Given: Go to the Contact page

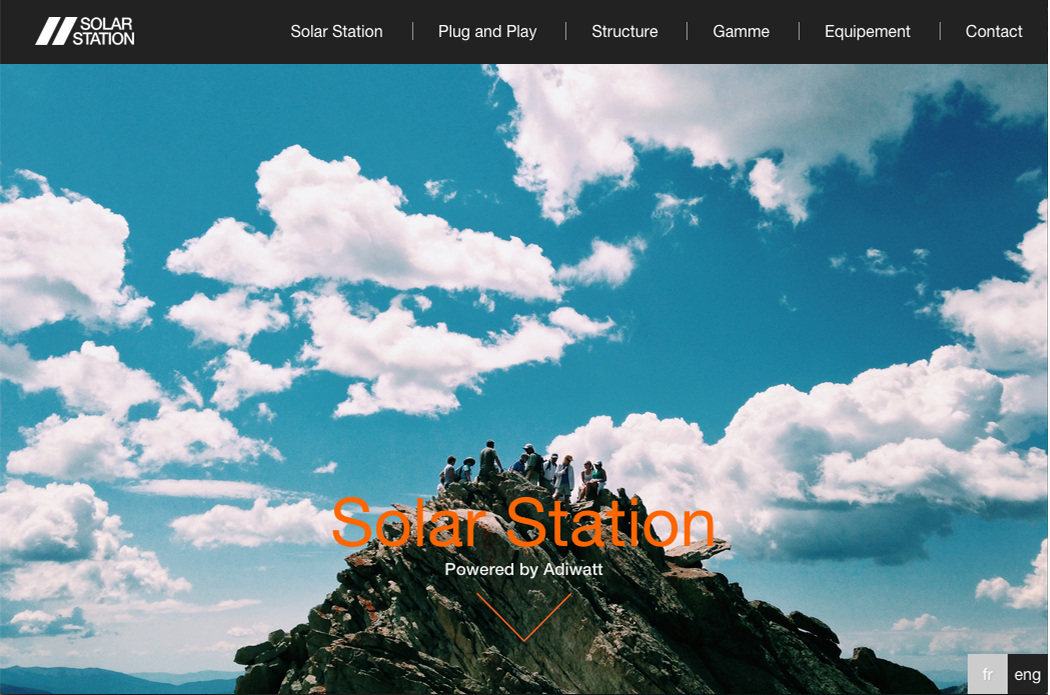Looking at the screenshot, I should [994, 31].
